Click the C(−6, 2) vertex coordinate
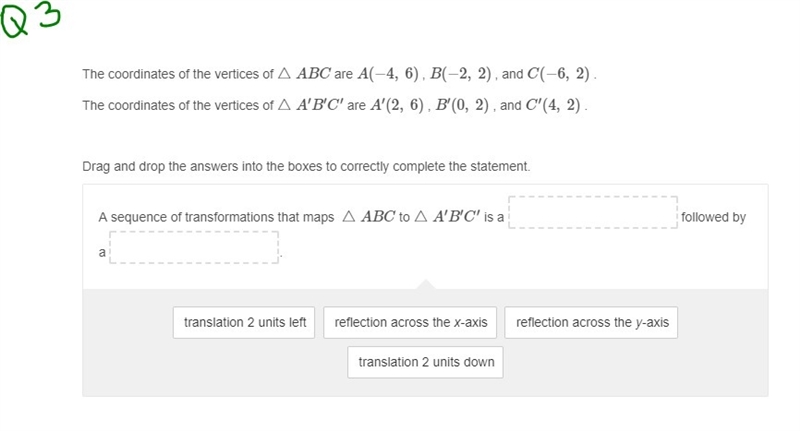This screenshot has width=800, height=431. (x=558, y=74)
